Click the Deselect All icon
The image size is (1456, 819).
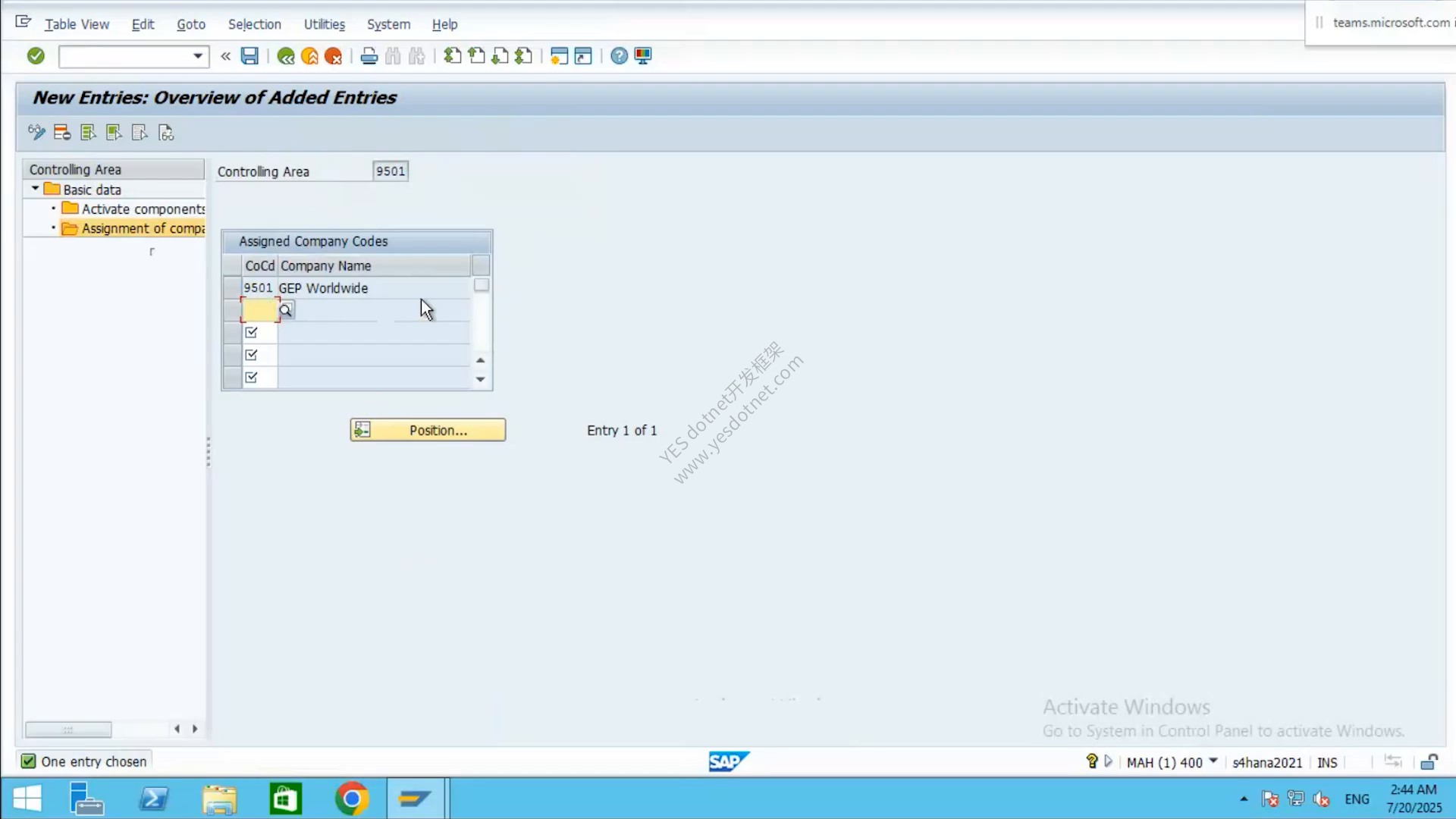click(x=140, y=133)
